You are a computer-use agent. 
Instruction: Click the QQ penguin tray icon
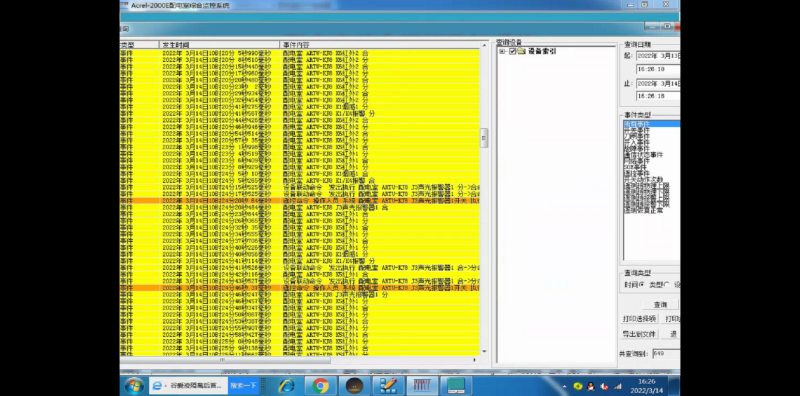coord(591,386)
